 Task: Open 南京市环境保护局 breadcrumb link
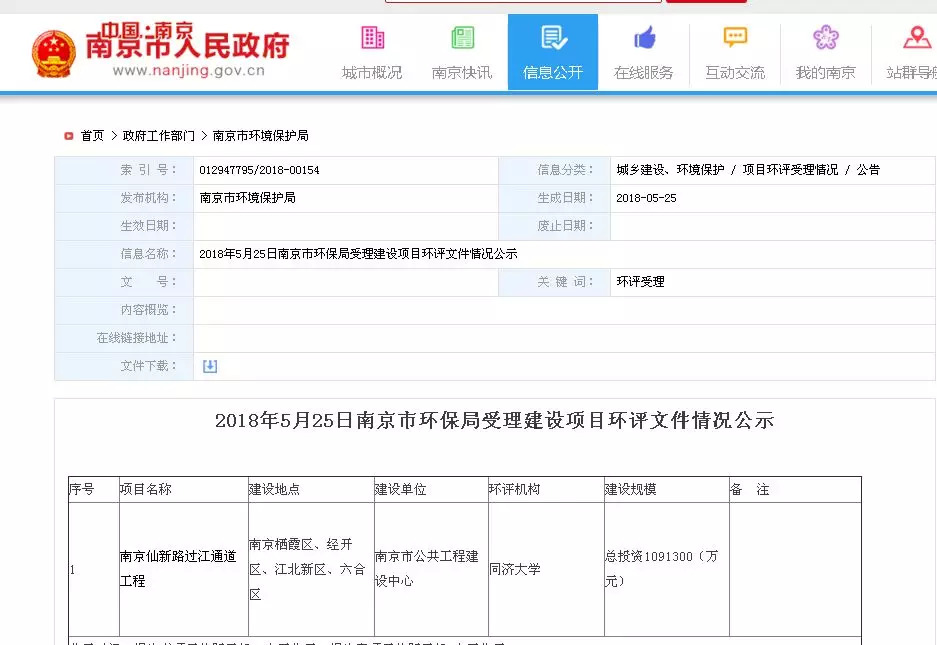pyautogui.click(x=261, y=136)
